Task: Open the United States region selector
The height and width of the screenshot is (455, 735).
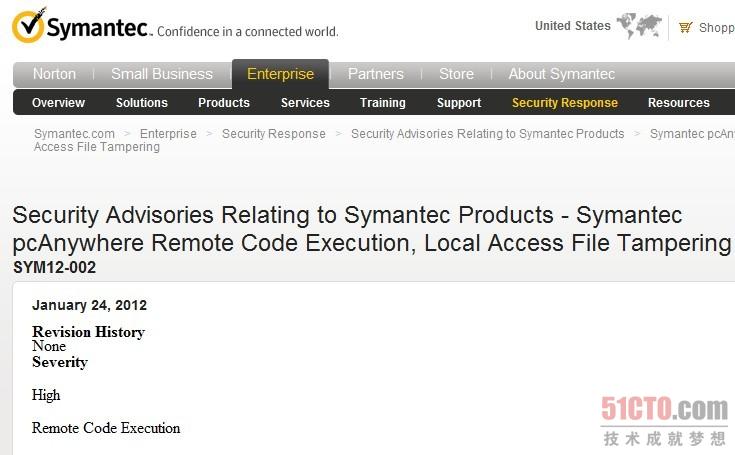Action: pos(572,26)
